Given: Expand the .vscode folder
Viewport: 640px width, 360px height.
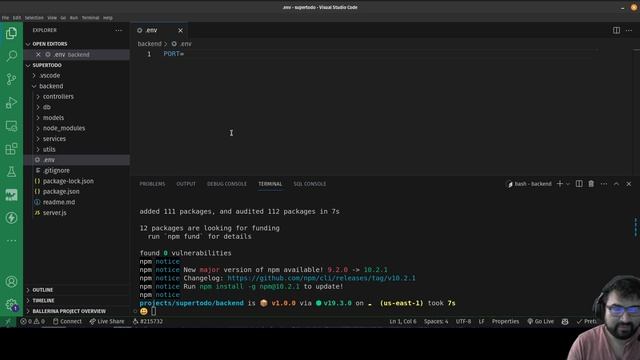Looking at the screenshot, I should pyautogui.click(x=49, y=76).
